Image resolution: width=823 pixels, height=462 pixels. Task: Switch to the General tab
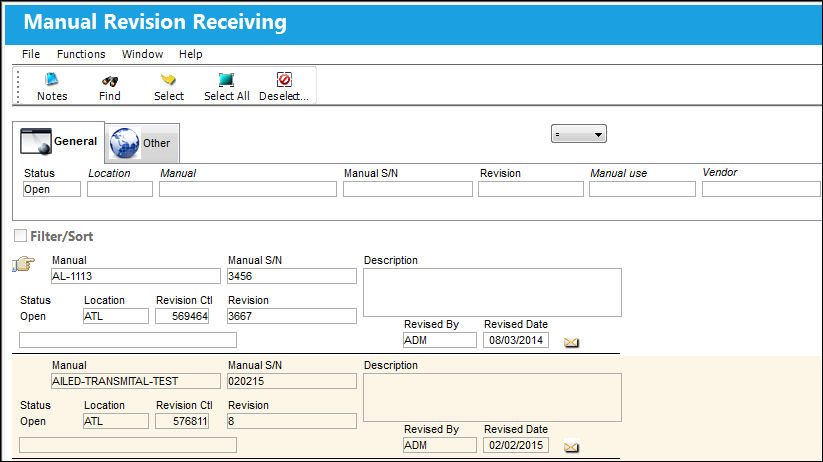tap(58, 142)
